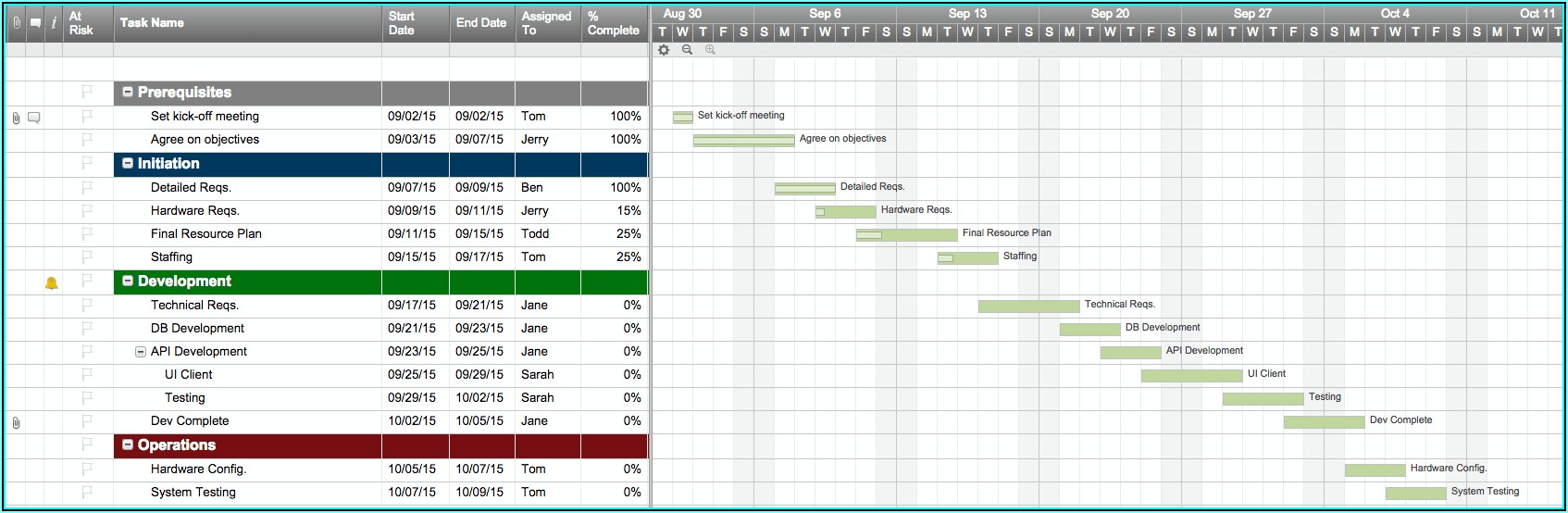This screenshot has width=1568, height=513.
Task: Toggle At Risk flag for System Testing
Action: click(87, 493)
